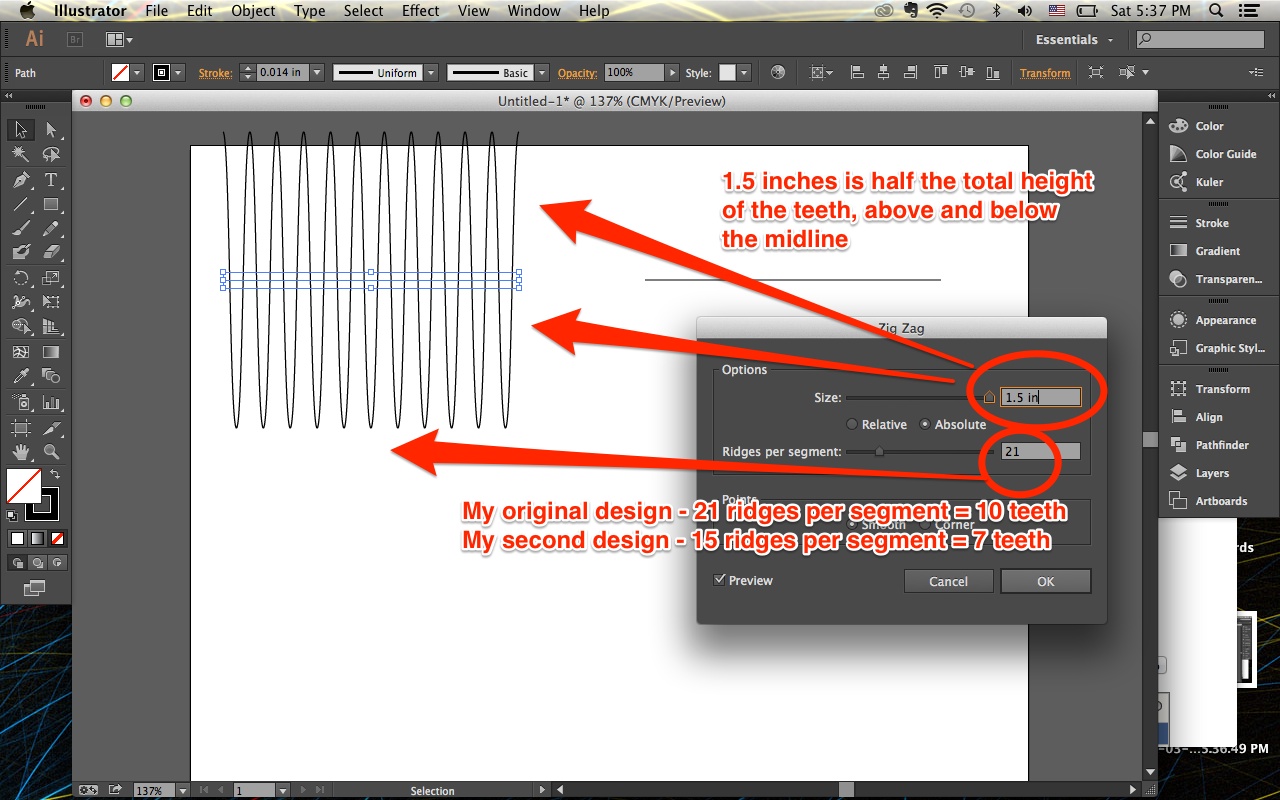Select the Blend tool

pos(51,376)
